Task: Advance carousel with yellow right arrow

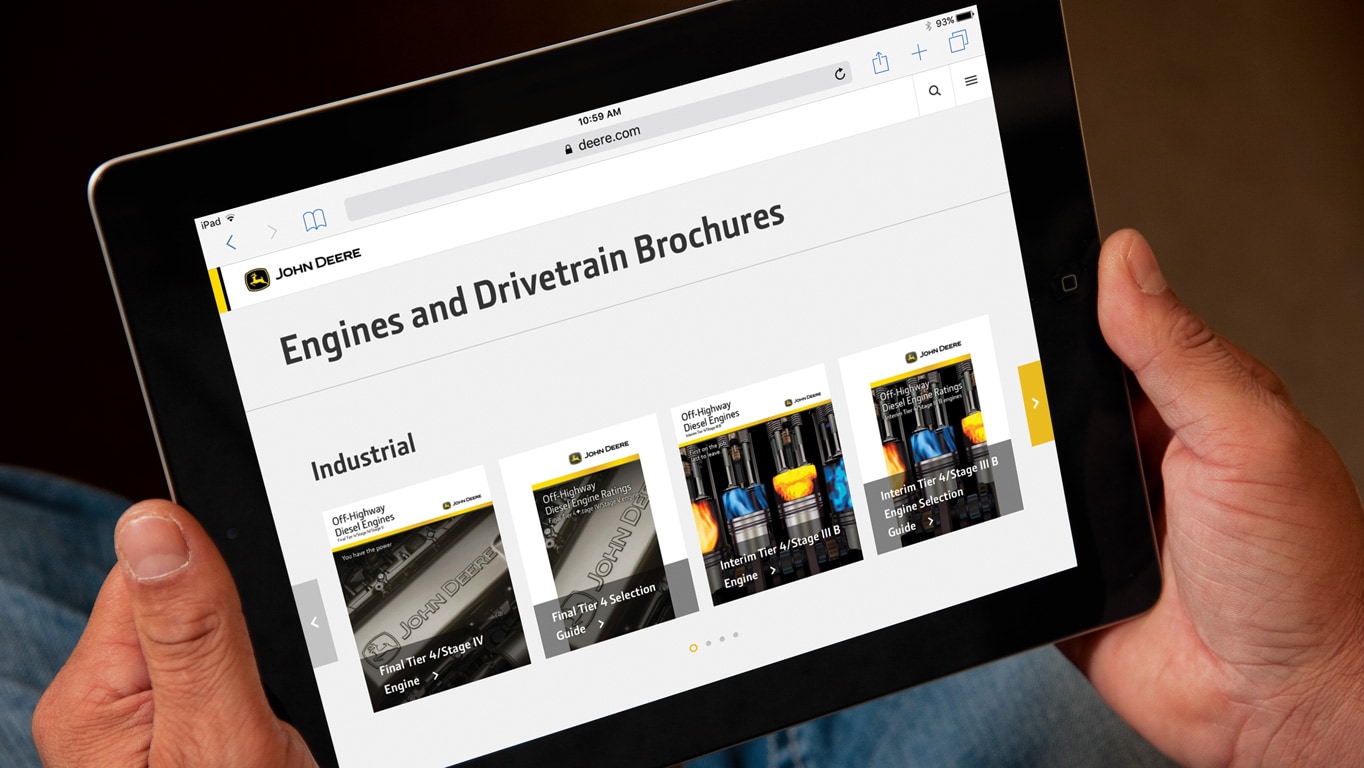Action: click(1035, 403)
